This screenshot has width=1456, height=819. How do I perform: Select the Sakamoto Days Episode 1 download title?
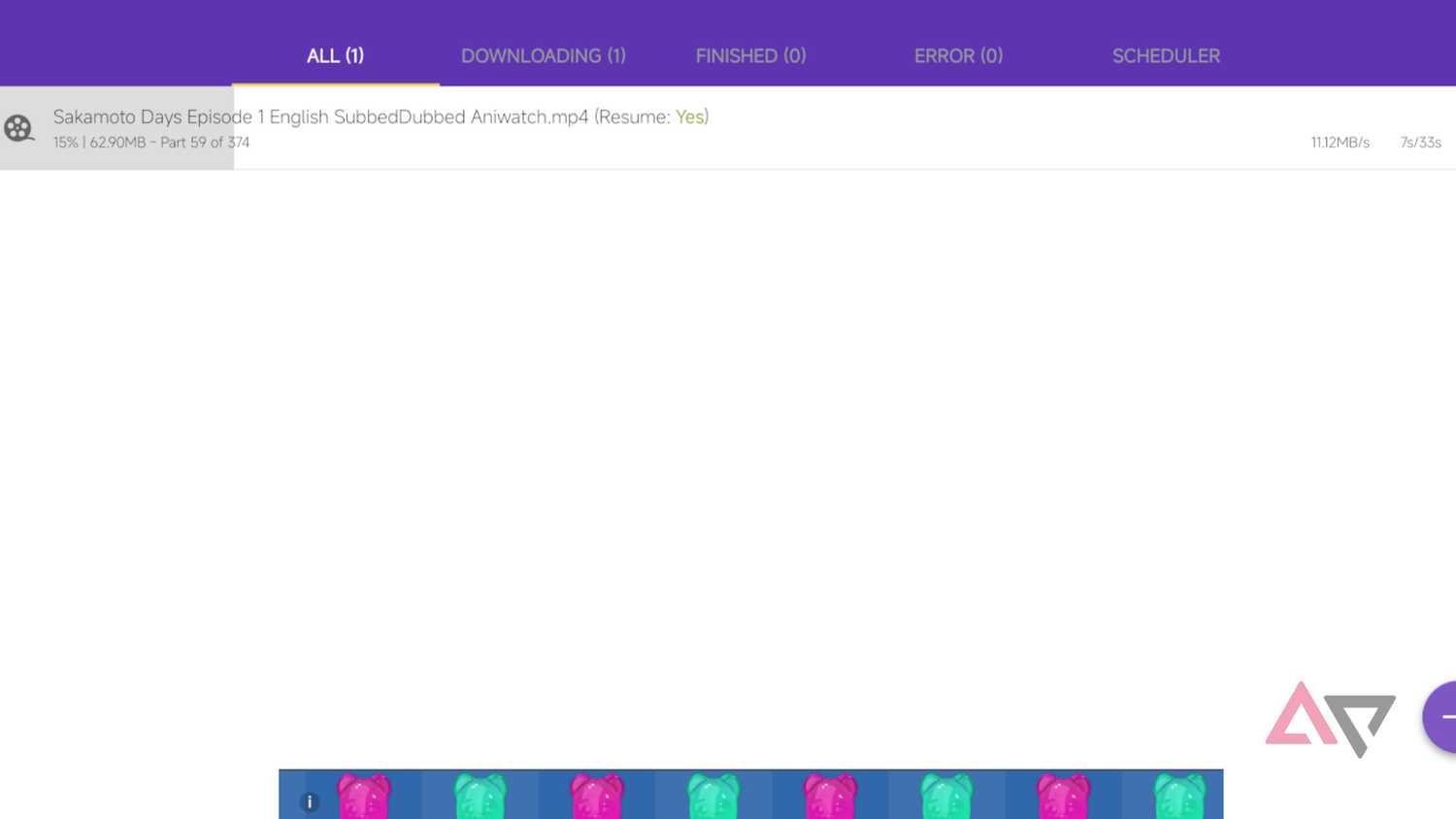381,116
